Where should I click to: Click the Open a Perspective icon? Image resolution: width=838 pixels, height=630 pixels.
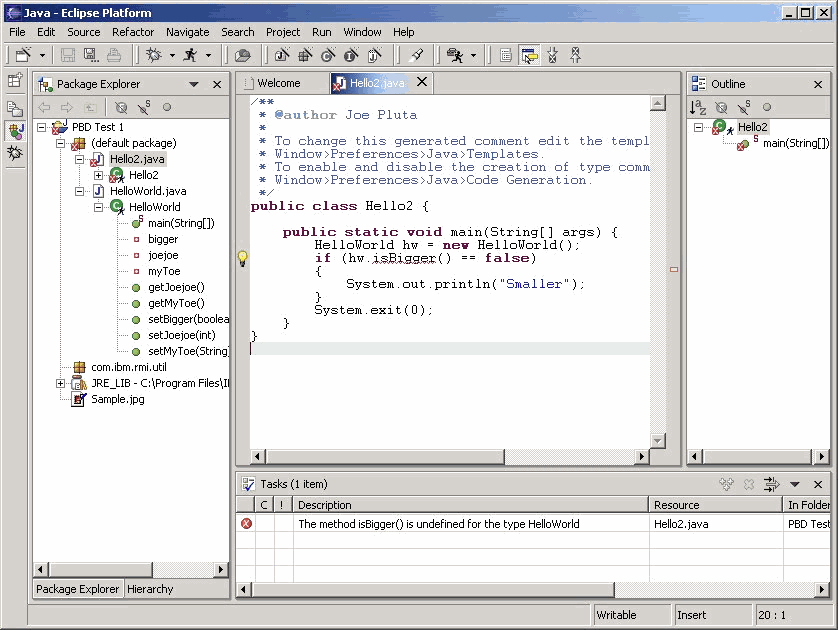(15, 80)
